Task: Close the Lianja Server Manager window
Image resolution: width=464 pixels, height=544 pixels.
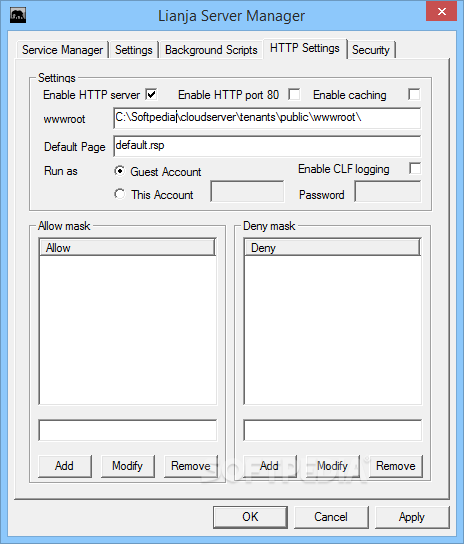Action: pyautogui.click(x=441, y=11)
